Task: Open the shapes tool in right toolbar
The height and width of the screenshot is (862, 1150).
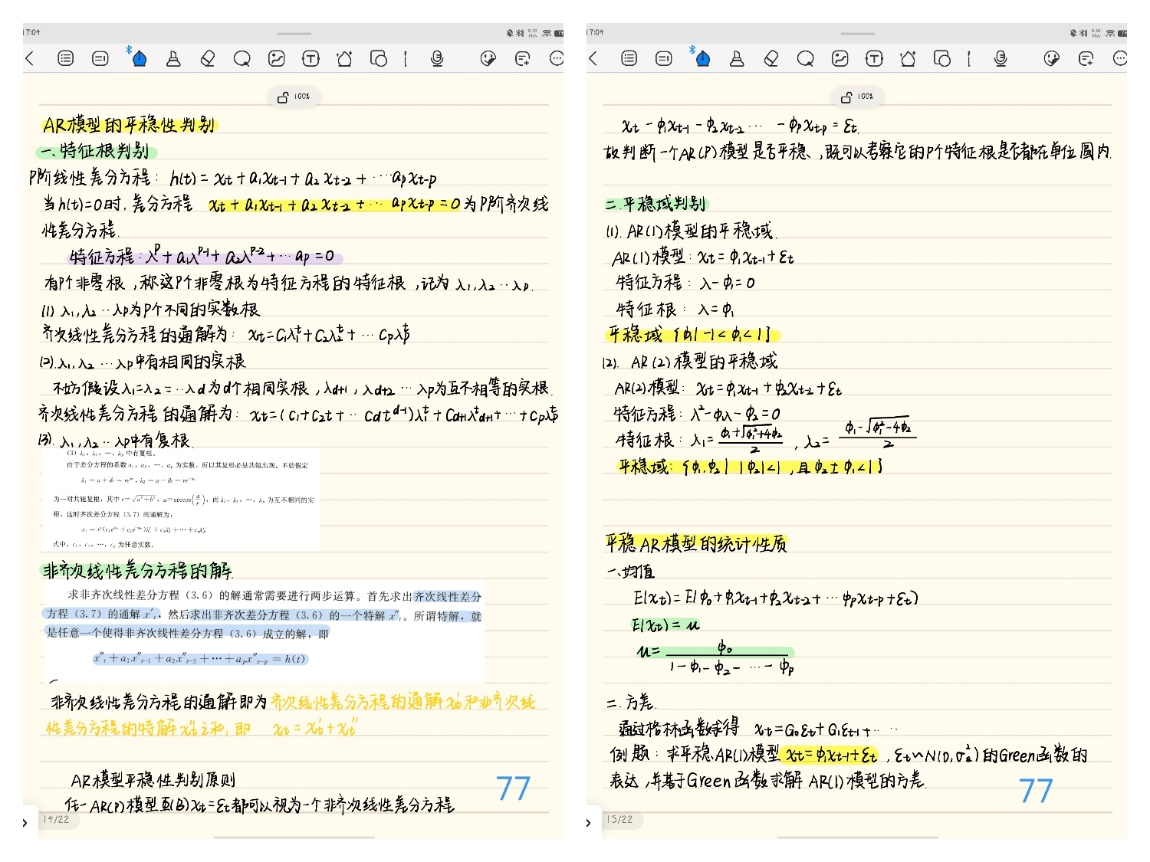Action: 942,59
